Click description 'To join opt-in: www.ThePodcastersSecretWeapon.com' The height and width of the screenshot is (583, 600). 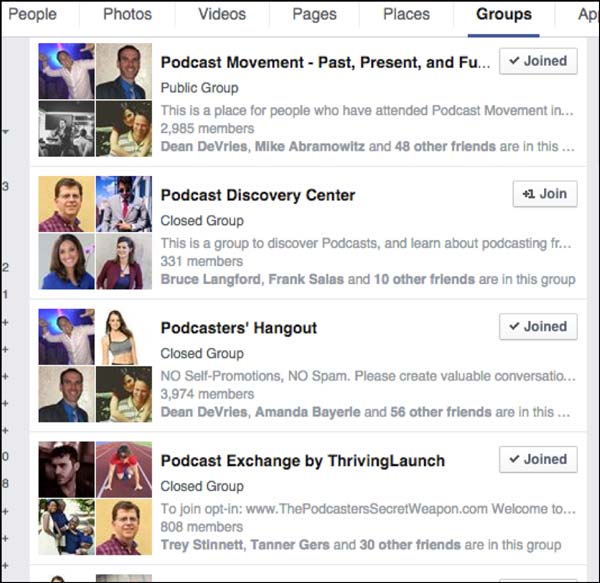[368, 508]
